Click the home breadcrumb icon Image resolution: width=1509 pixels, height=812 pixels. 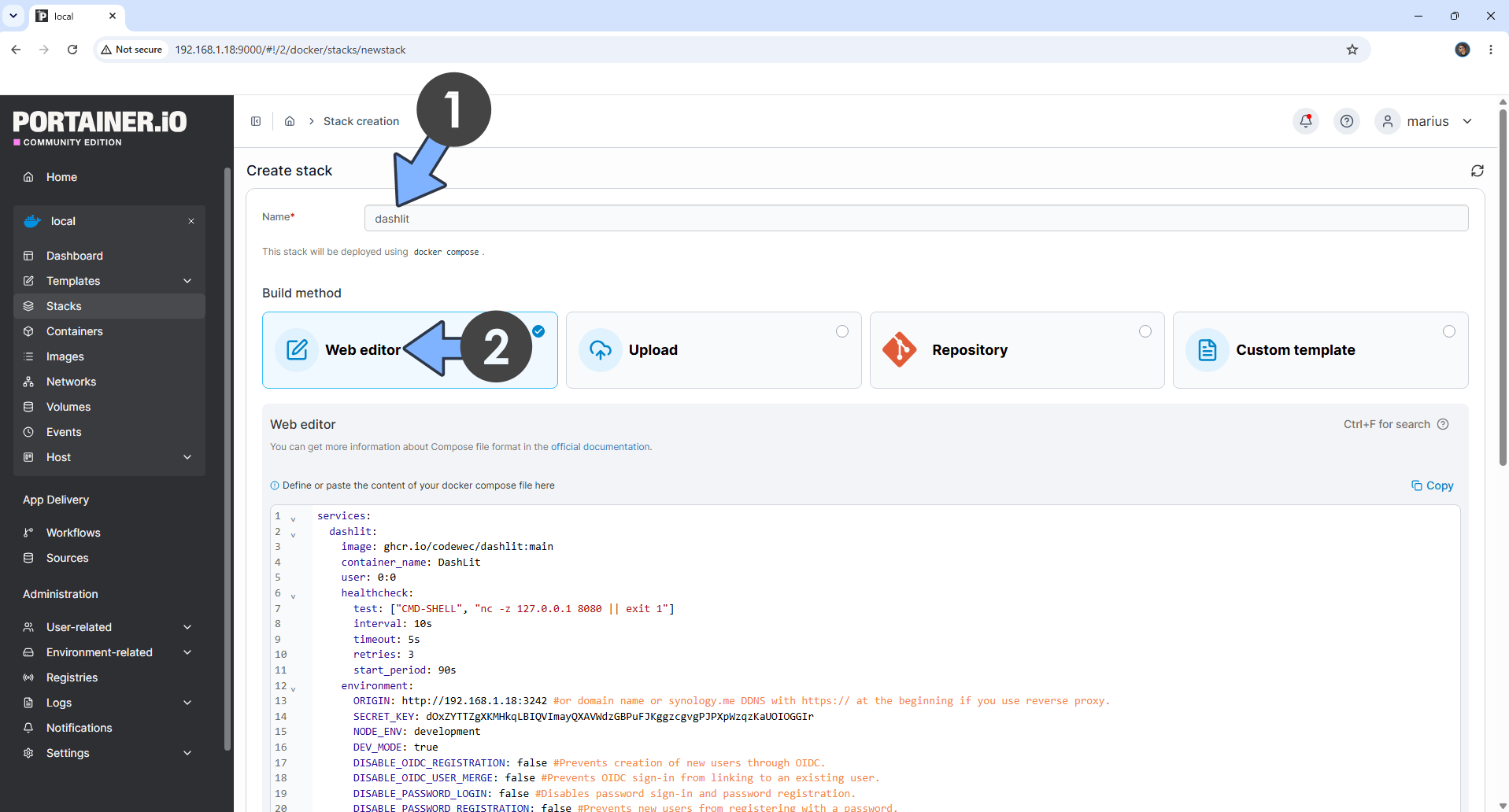click(x=290, y=121)
